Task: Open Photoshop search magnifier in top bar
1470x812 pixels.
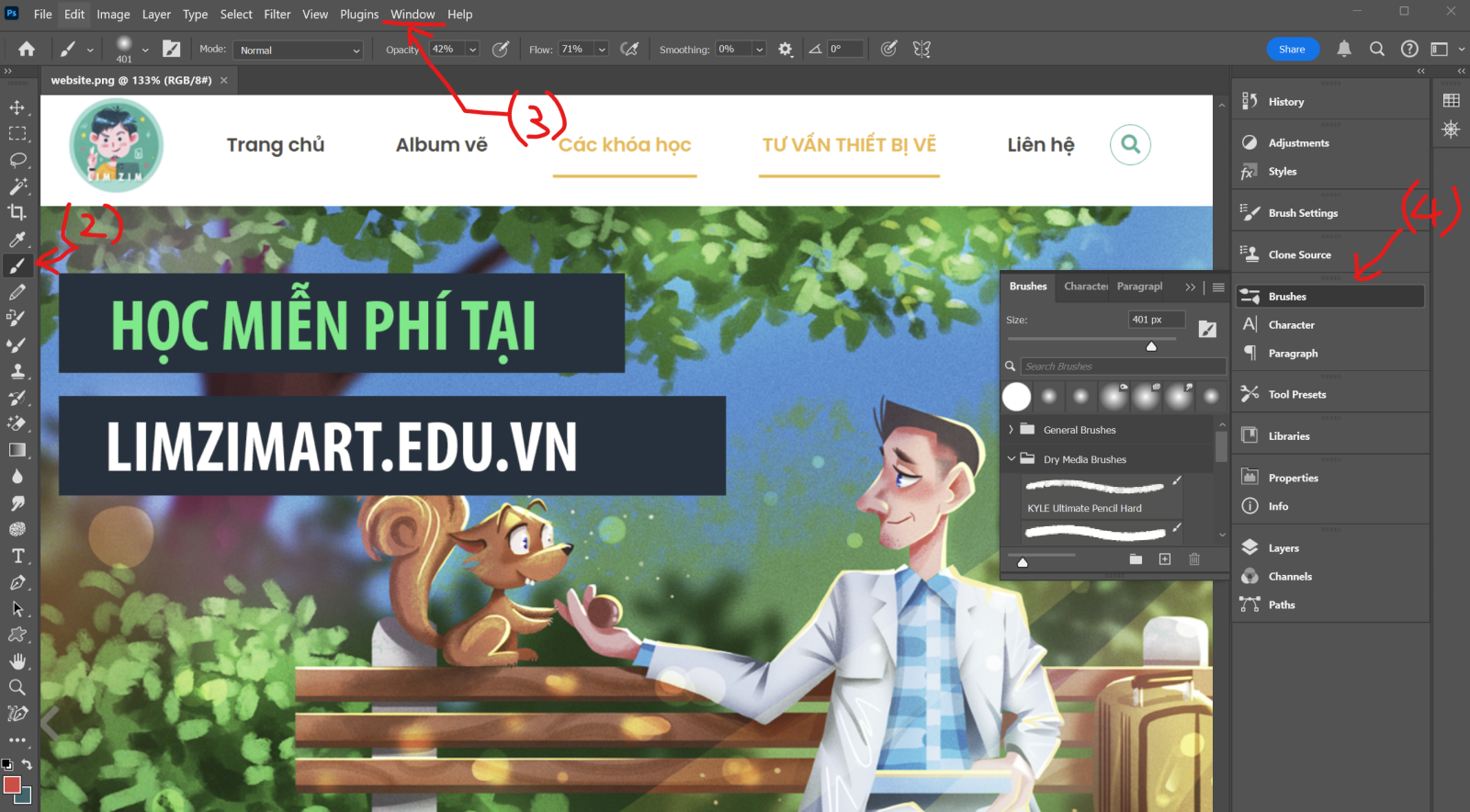Action: tap(1376, 50)
